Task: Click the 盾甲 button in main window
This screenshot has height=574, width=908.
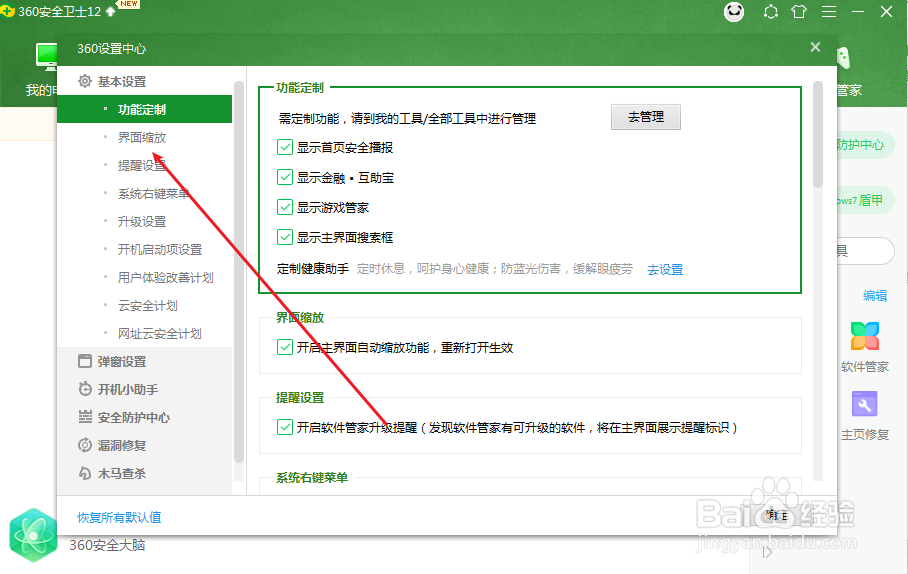Action: [x=865, y=200]
